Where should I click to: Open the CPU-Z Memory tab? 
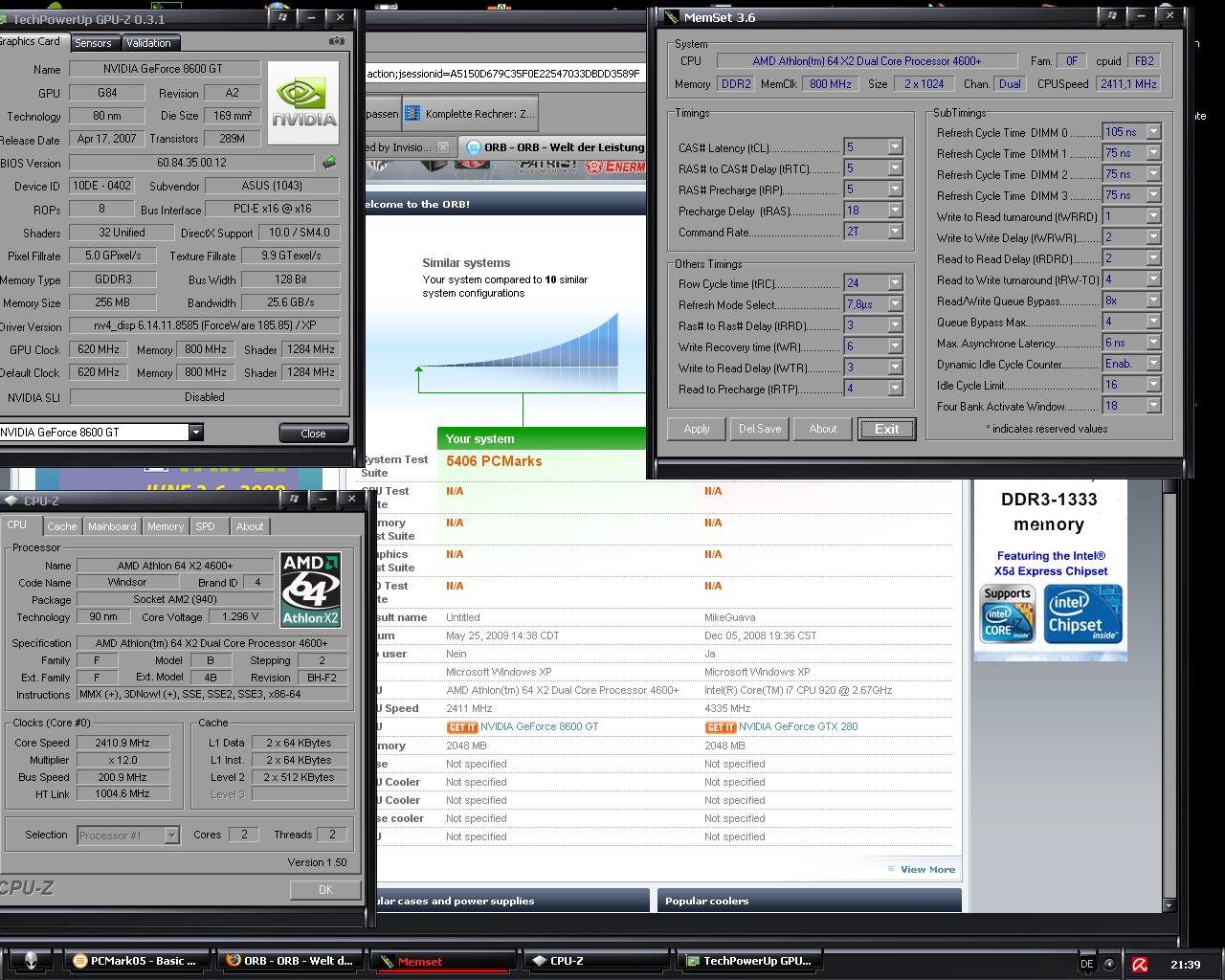coord(166,526)
